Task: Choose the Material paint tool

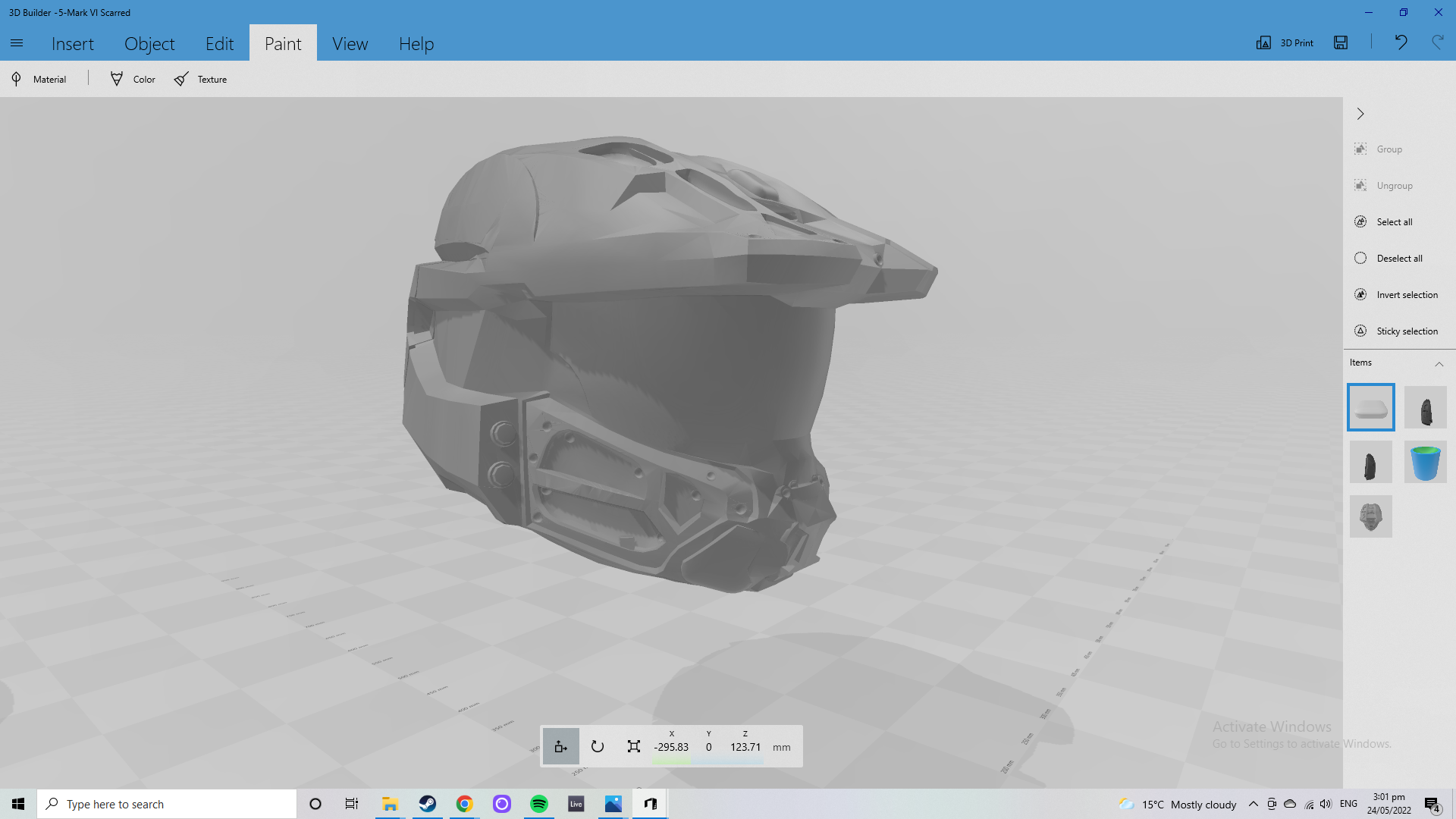Action: pyautogui.click(x=39, y=79)
